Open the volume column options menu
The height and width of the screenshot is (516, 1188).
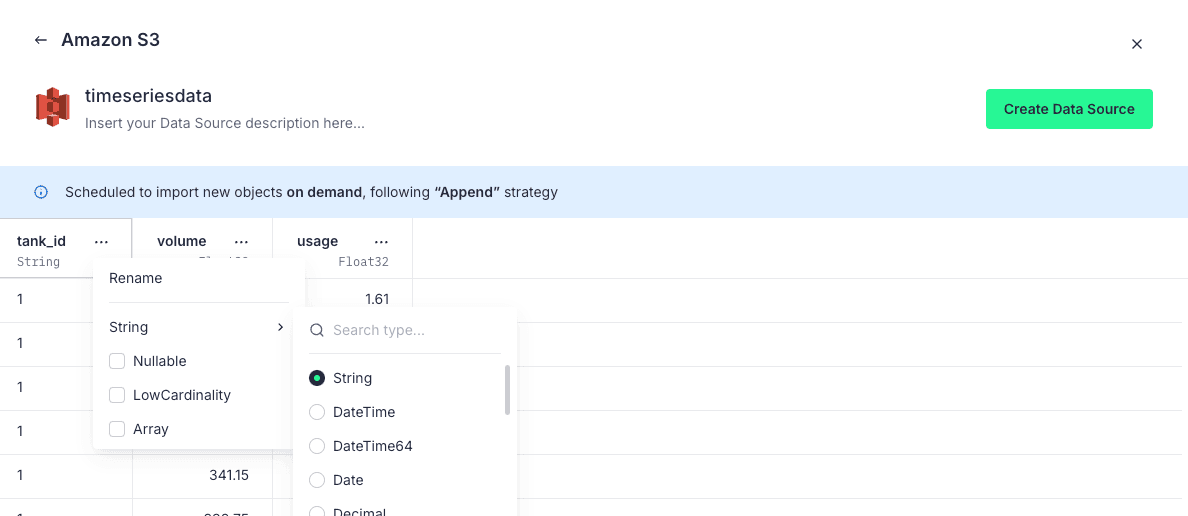click(241, 242)
